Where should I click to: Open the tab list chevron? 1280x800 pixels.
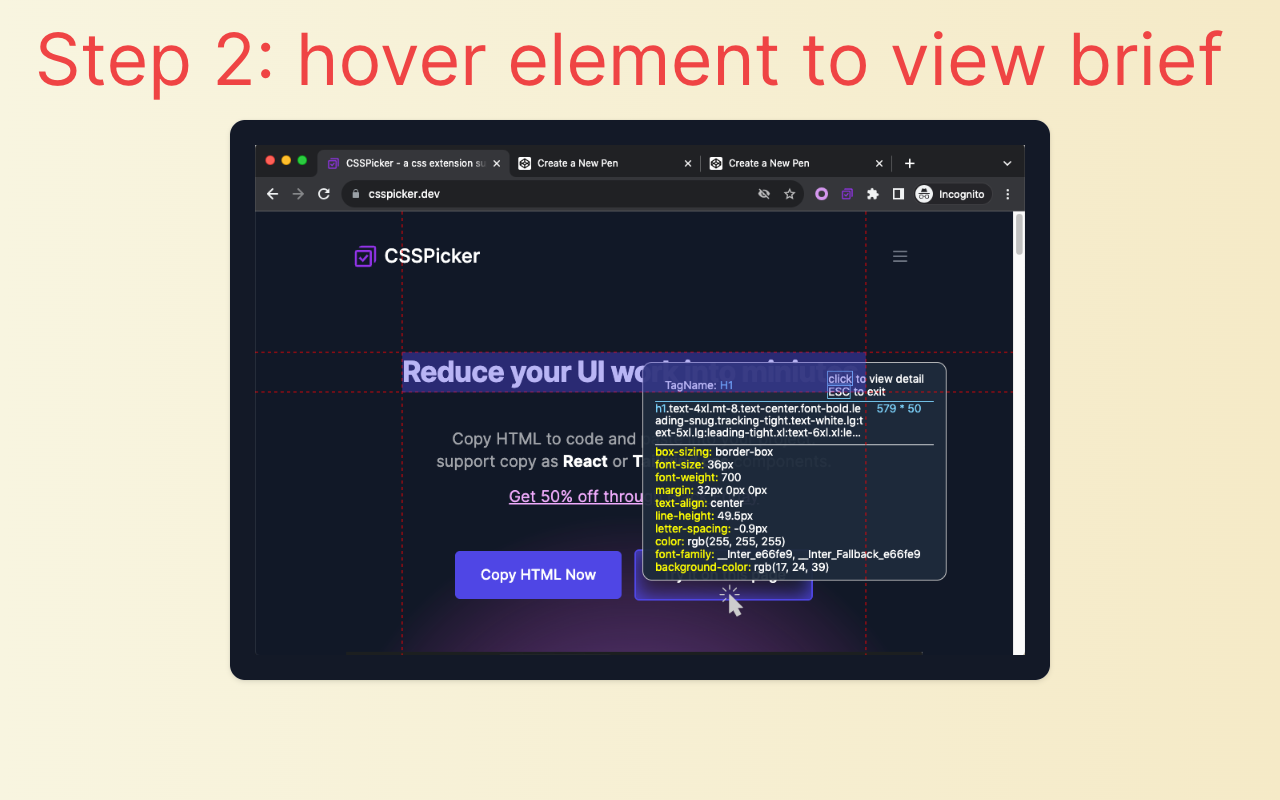[x=1007, y=163]
